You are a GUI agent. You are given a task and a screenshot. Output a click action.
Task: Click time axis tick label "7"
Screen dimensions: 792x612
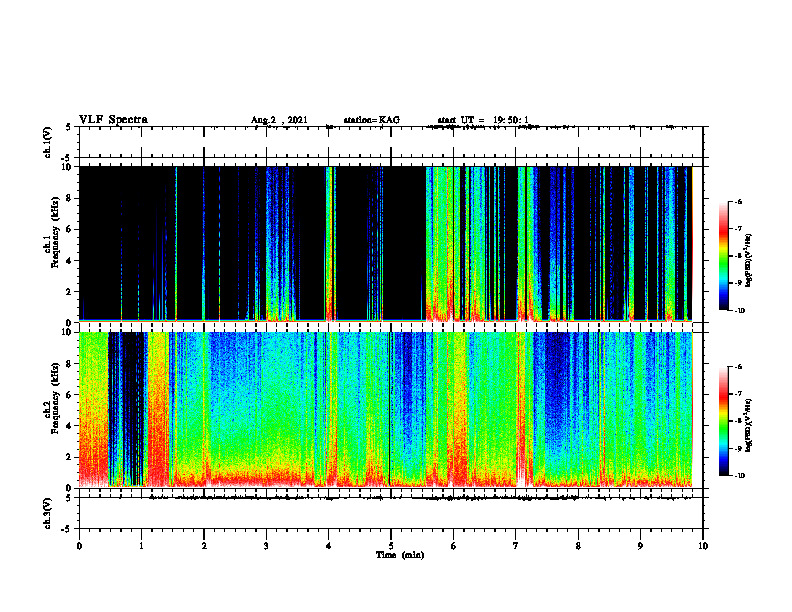pyautogui.click(x=516, y=546)
